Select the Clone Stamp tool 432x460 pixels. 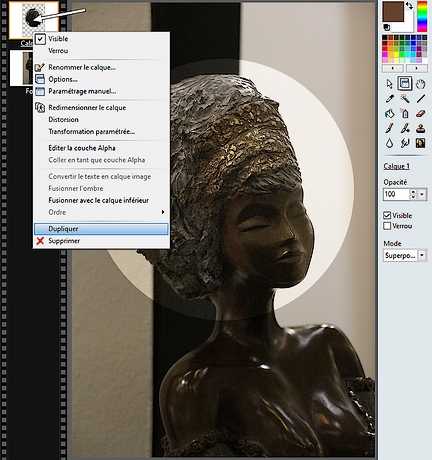[x=421, y=128]
